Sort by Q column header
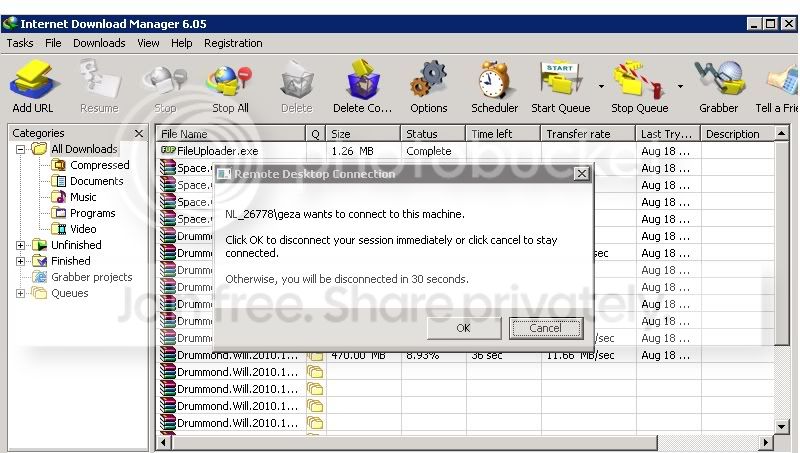Screen dimensions: 800x453 click(315, 134)
